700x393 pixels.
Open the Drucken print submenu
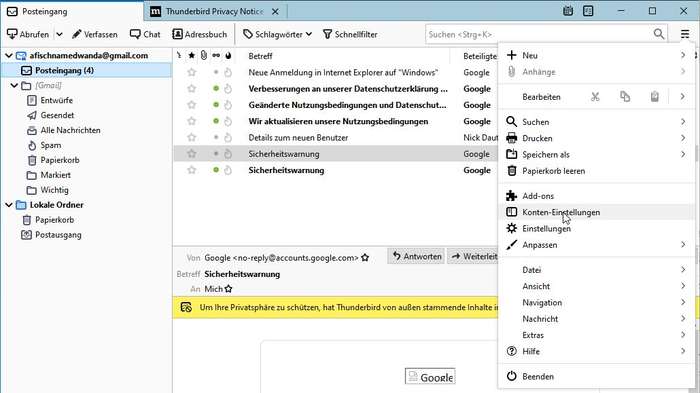click(x=596, y=138)
